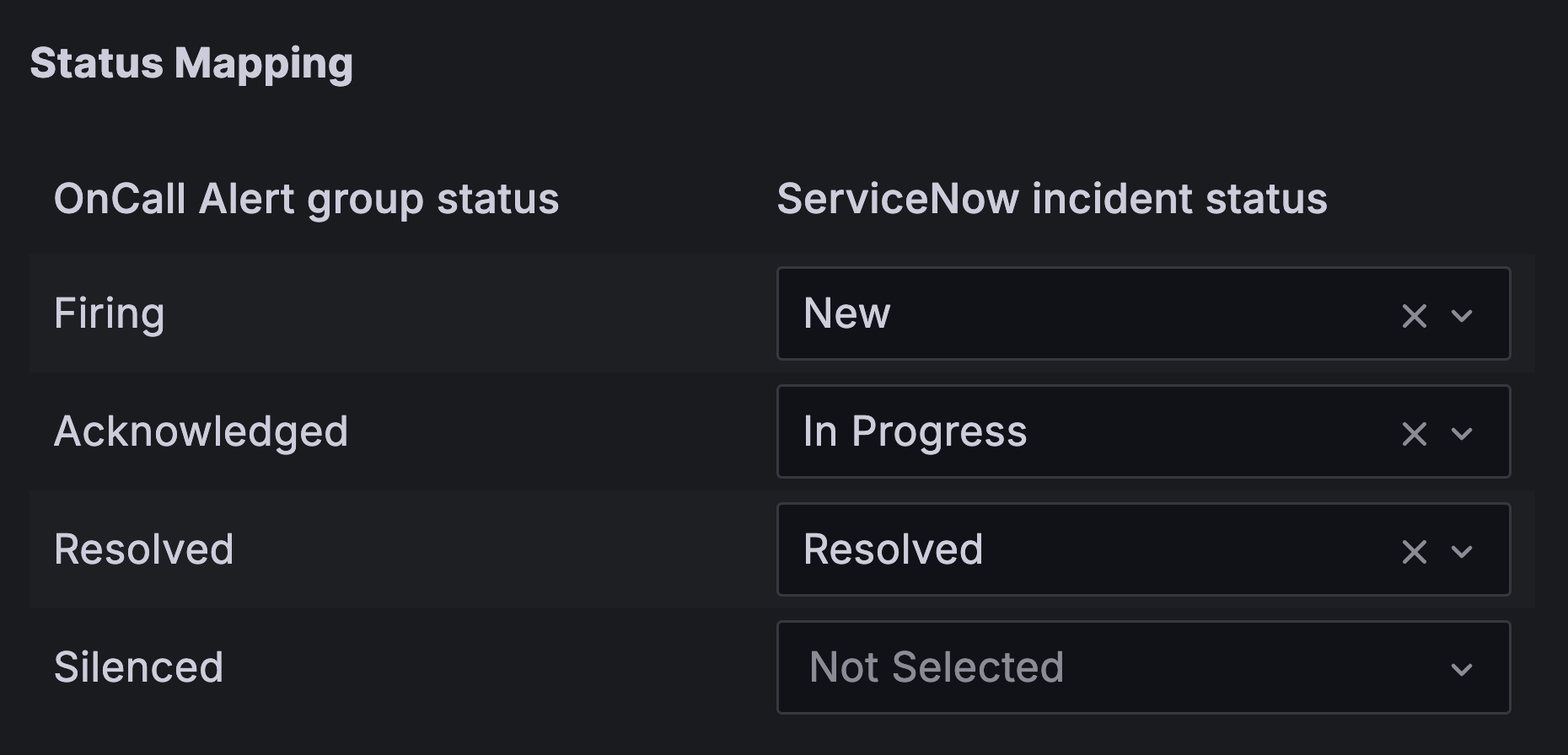The image size is (1568, 755).
Task: Click the Silenced status label
Action: tap(140, 667)
